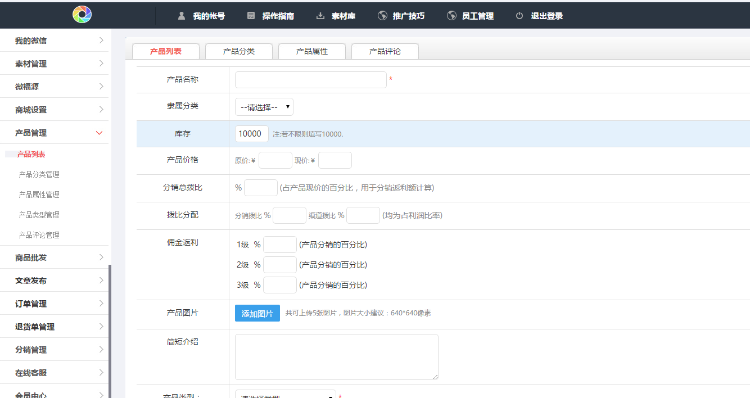Click the book icon beside 操作指南
This screenshot has width=750, height=398.
pyautogui.click(x=251, y=16)
